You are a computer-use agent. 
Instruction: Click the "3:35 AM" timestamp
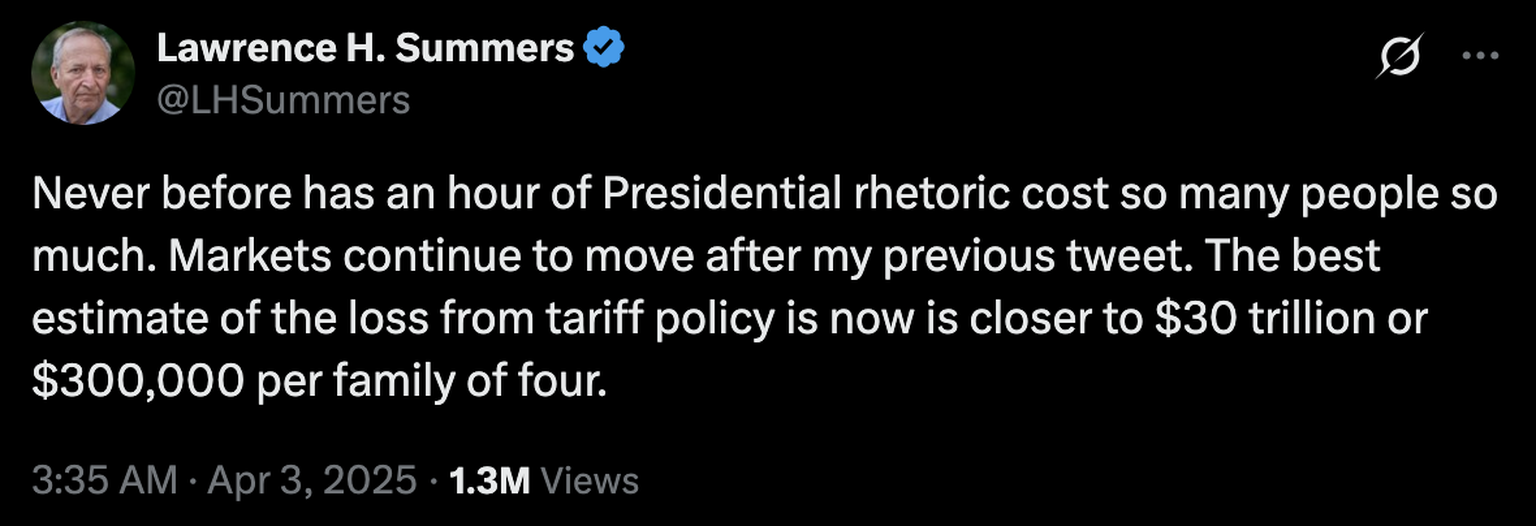tap(104, 480)
